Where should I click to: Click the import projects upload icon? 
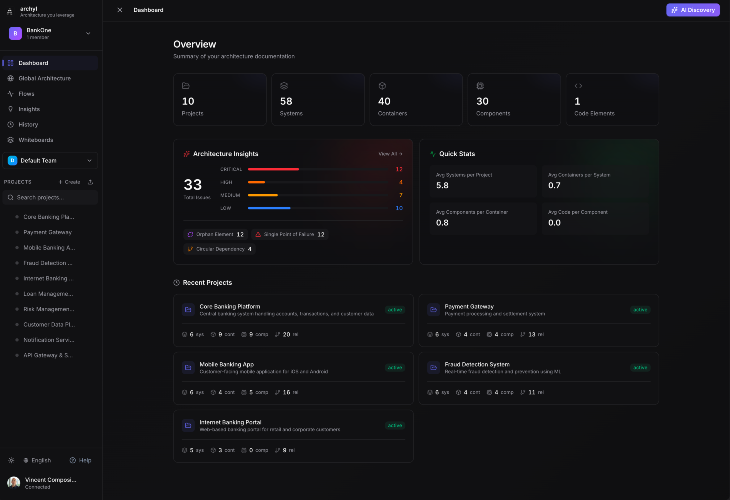pos(91,182)
